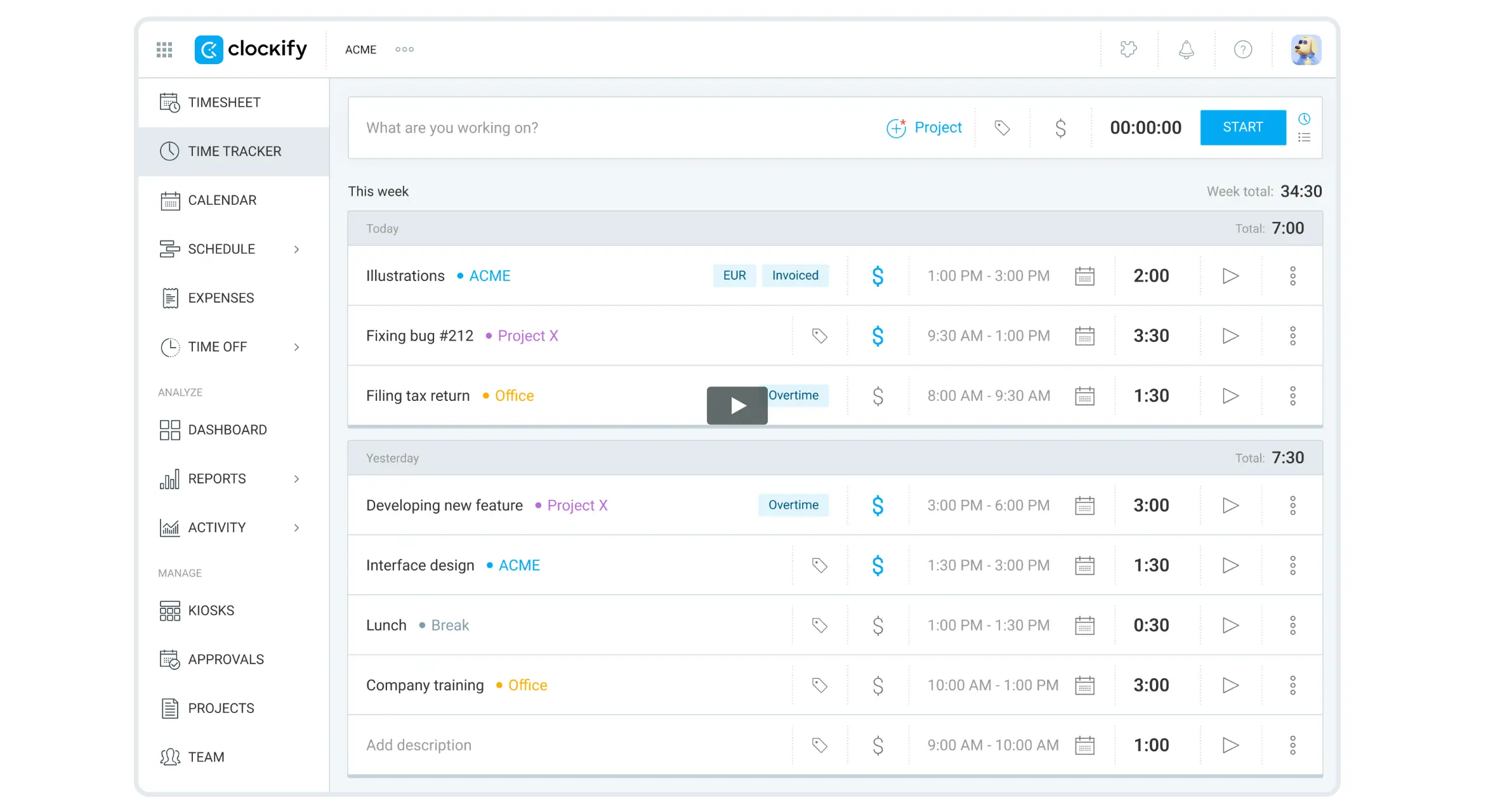Open Projects in sidebar
Screen dimensions: 1500x812
(x=234, y=708)
